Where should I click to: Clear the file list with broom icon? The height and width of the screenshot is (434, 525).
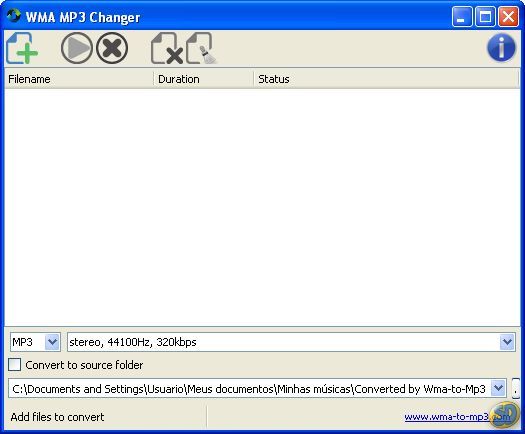coord(202,48)
